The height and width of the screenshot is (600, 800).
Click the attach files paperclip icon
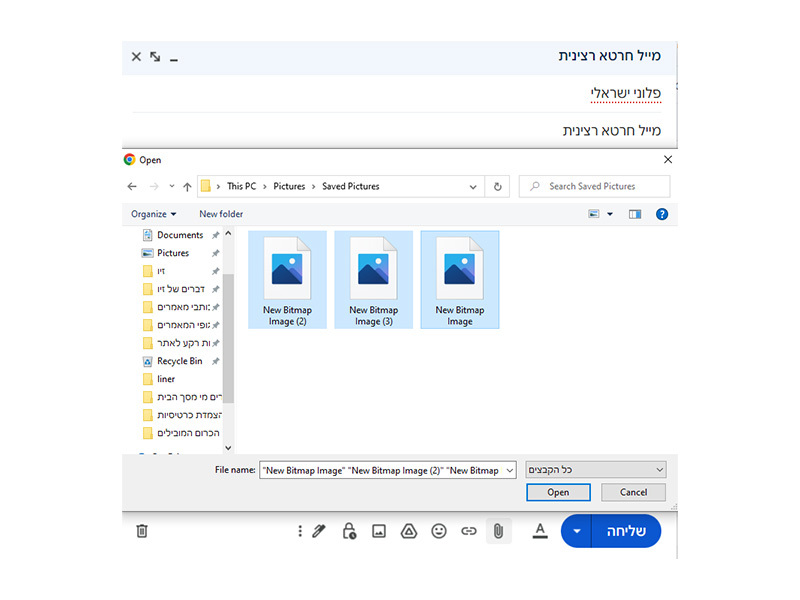pos(498,531)
